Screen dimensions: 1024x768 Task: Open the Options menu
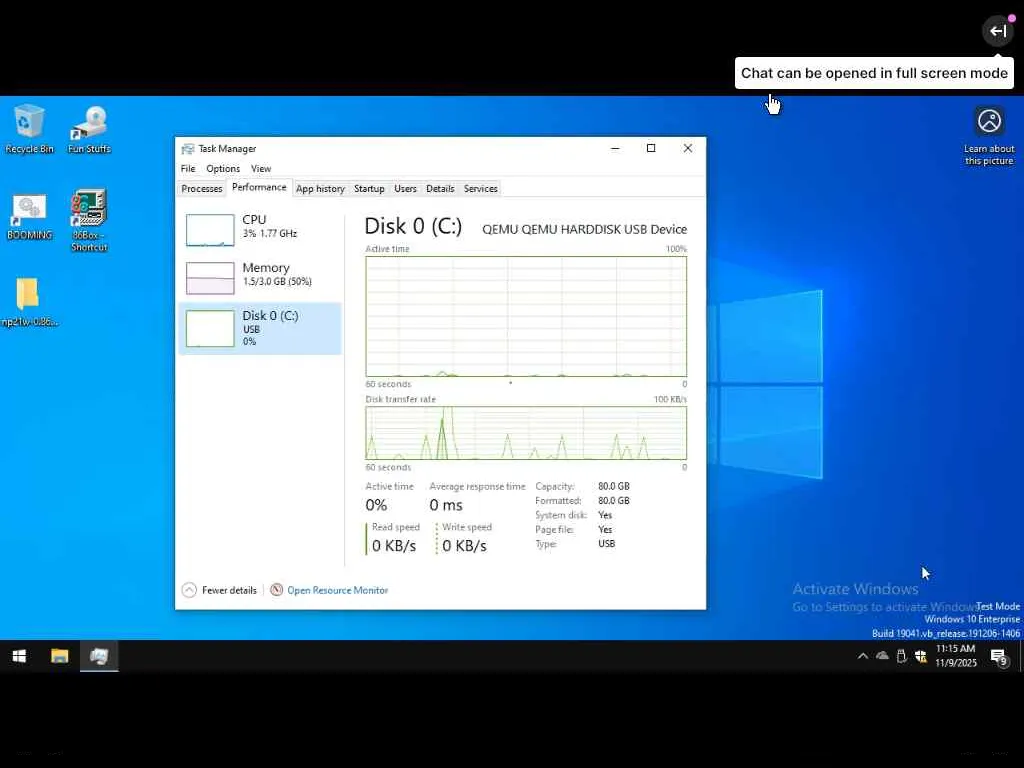coord(223,168)
